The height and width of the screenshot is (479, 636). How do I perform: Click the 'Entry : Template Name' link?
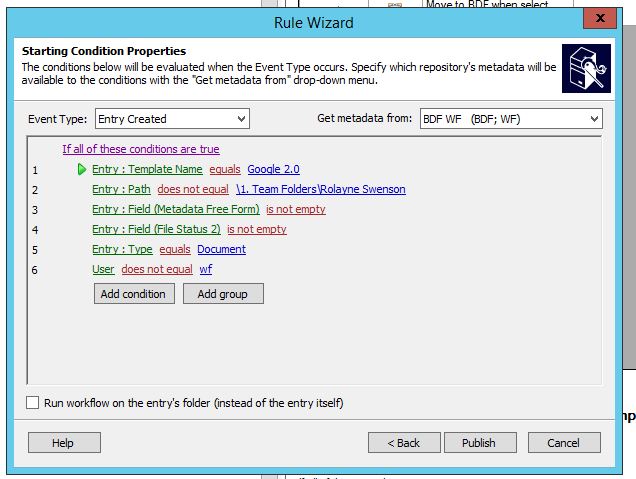(x=147, y=169)
